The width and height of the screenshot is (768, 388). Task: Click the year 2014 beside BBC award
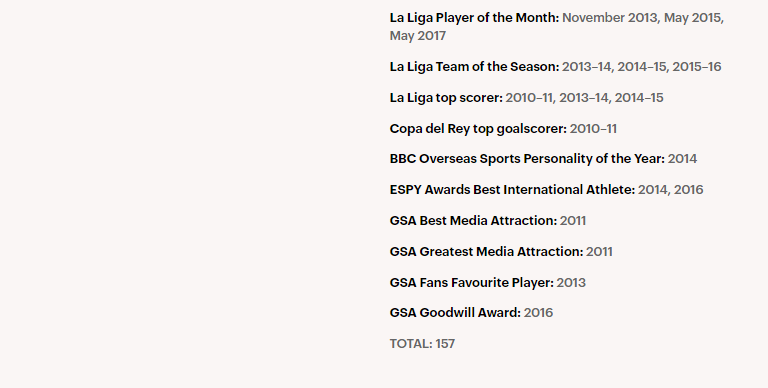tap(682, 159)
